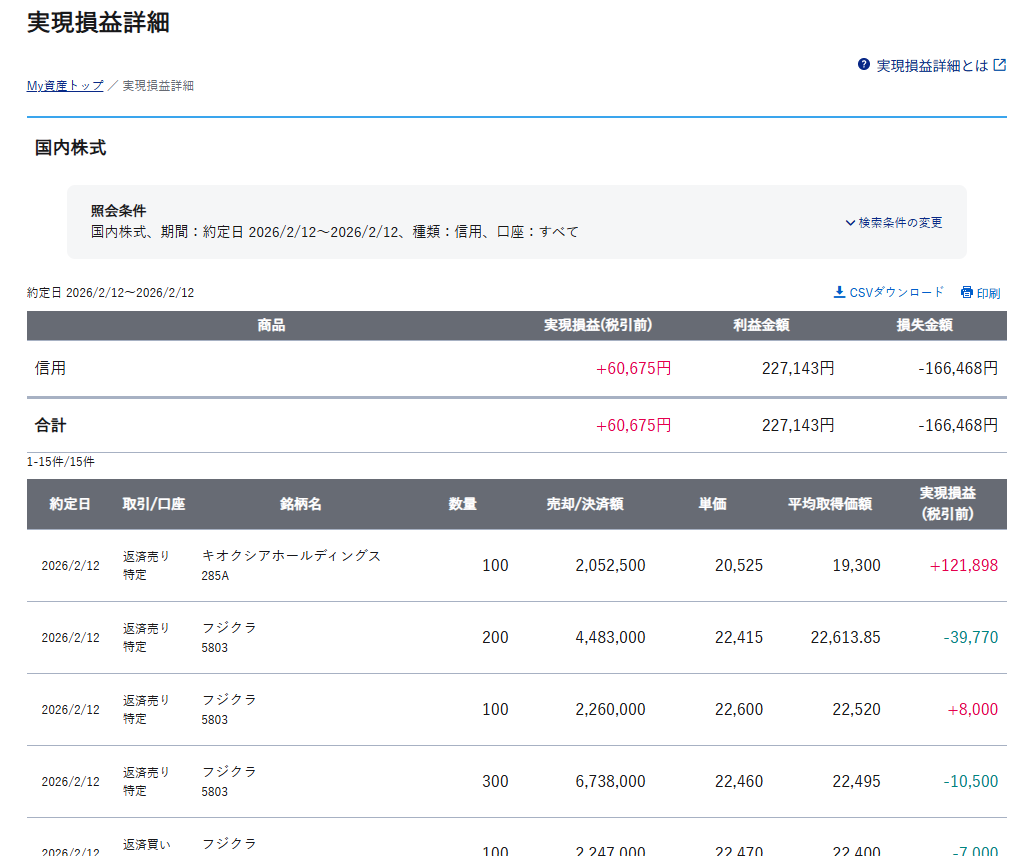This screenshot has width=1014, height=856.
Task: Click the question mark help icon
Action: [x=864, y=65]
